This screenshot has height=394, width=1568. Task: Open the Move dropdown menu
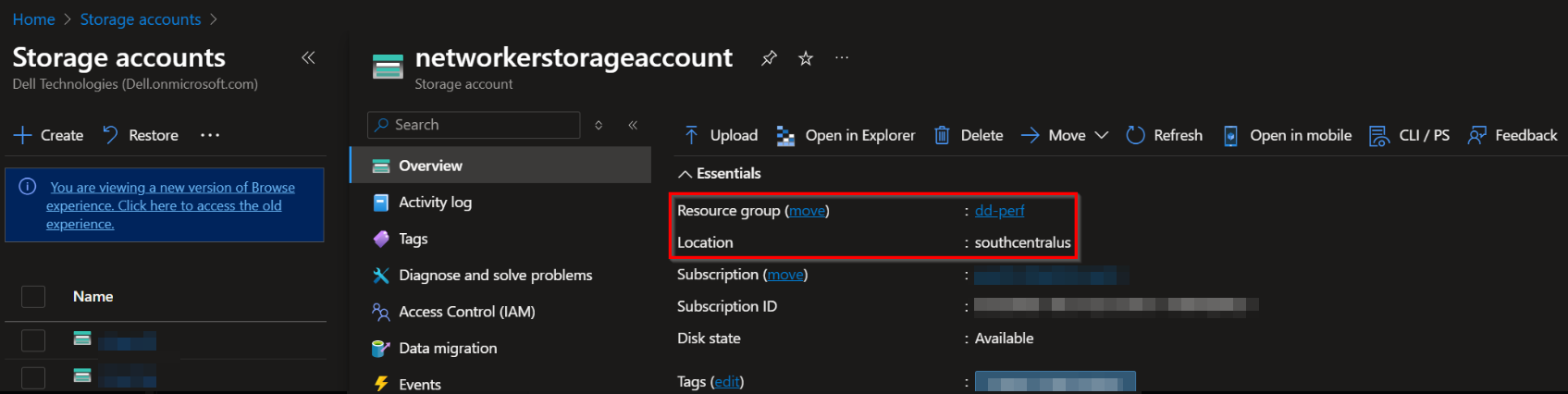[1065, 135]
